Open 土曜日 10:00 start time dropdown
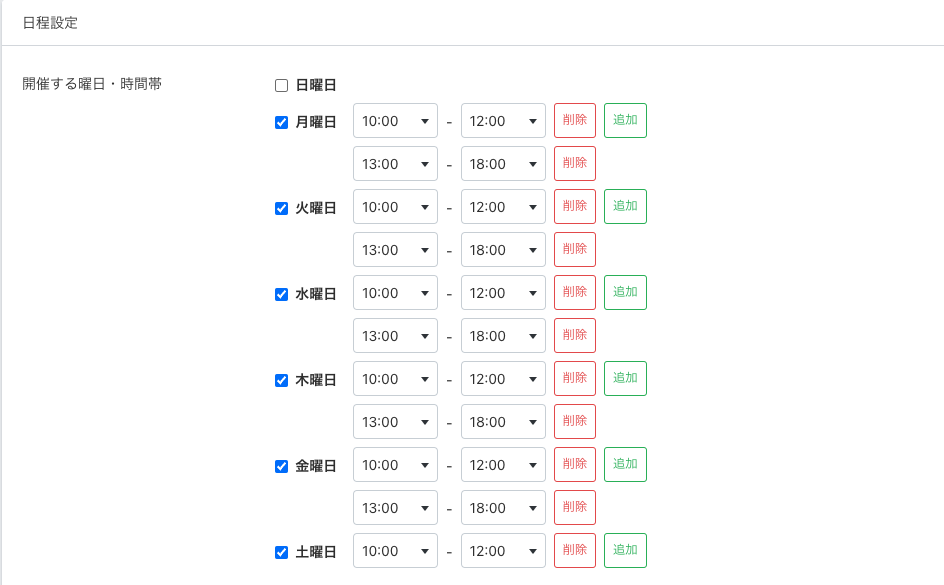 [395, 551]
